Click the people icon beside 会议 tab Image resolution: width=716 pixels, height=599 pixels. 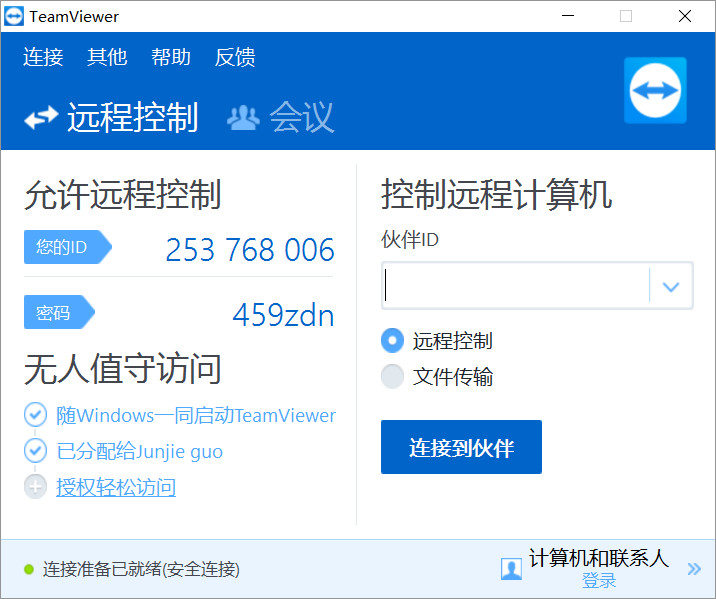[243, 118]
